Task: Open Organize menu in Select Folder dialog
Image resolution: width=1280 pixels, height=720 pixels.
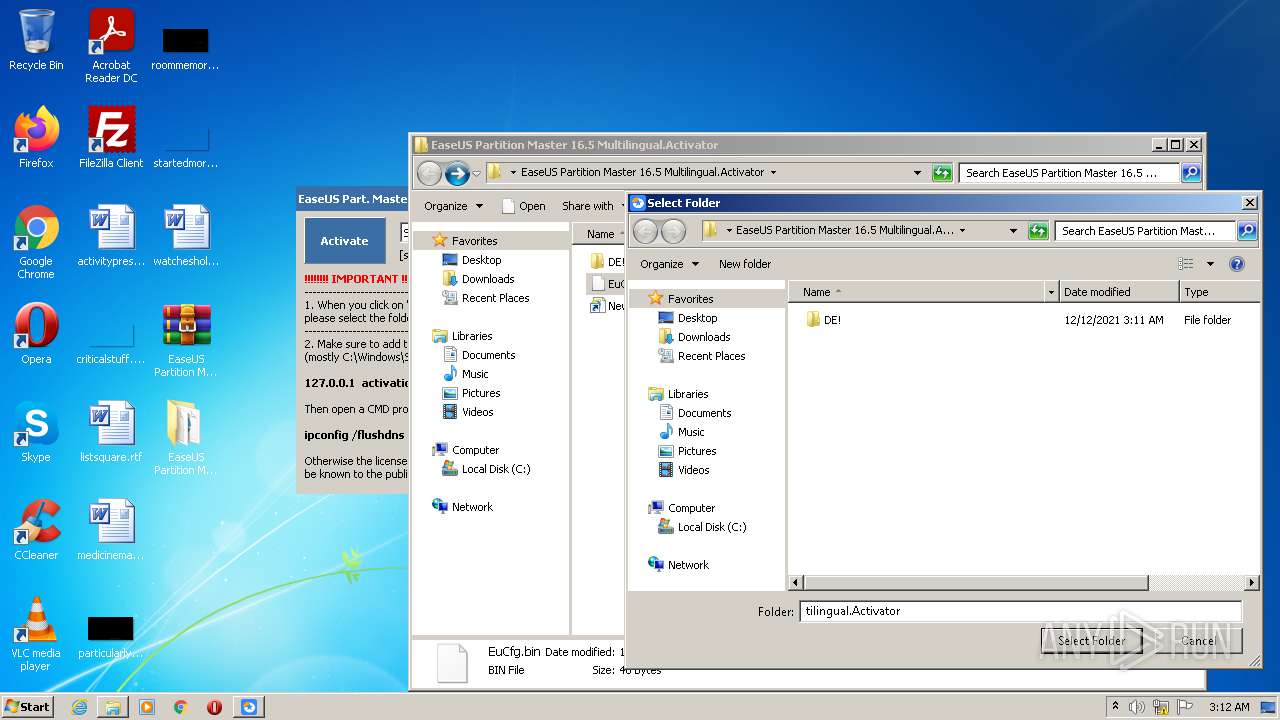Action: tap(670, 264)
